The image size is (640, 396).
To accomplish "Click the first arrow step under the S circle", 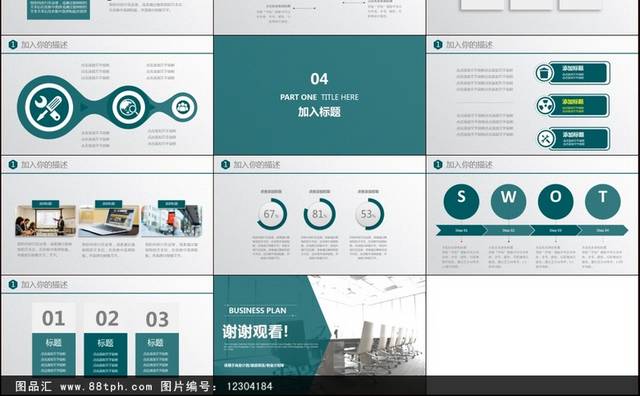I will [x=461, y=230].
